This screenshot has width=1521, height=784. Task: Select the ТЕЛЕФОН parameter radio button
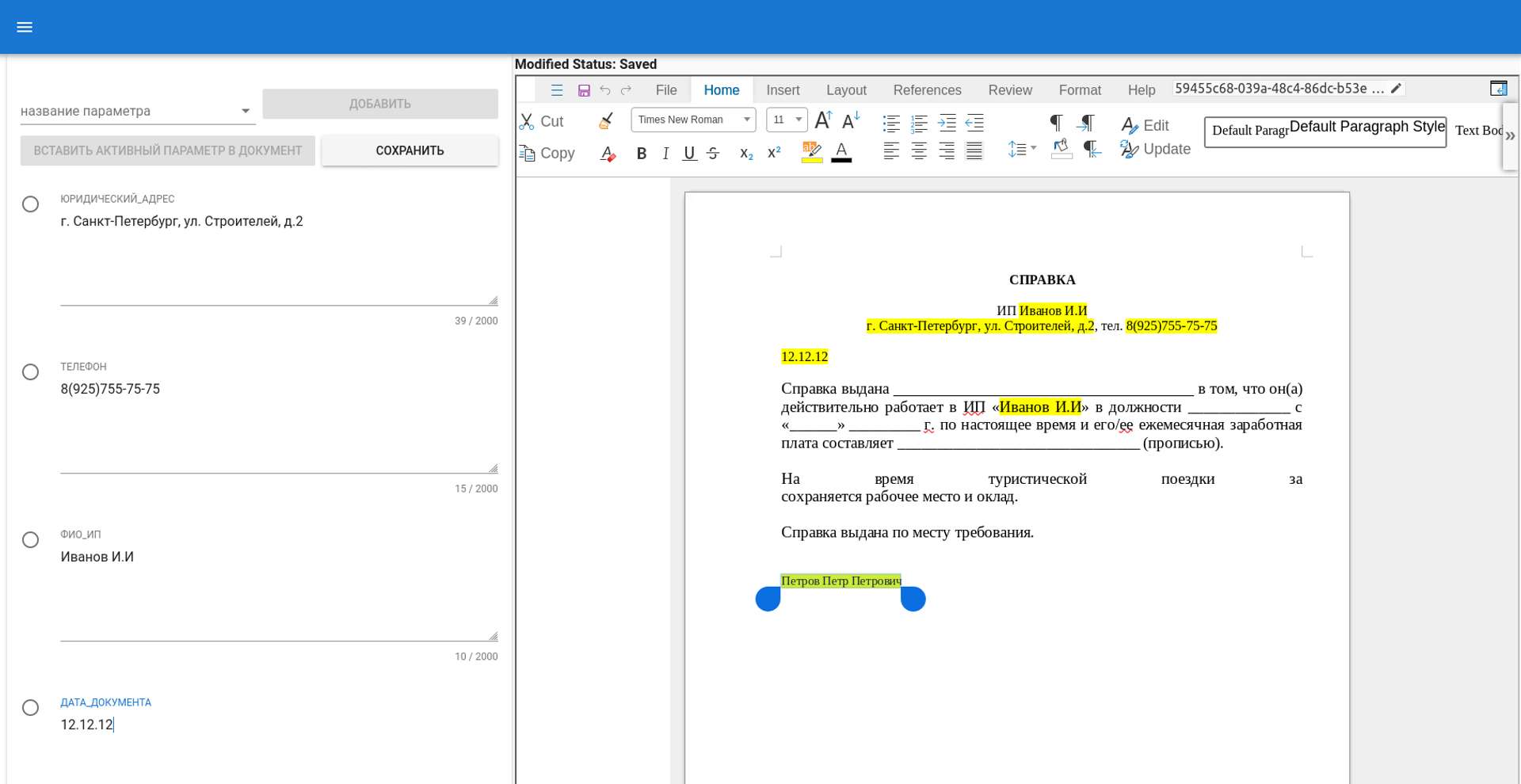30,372
